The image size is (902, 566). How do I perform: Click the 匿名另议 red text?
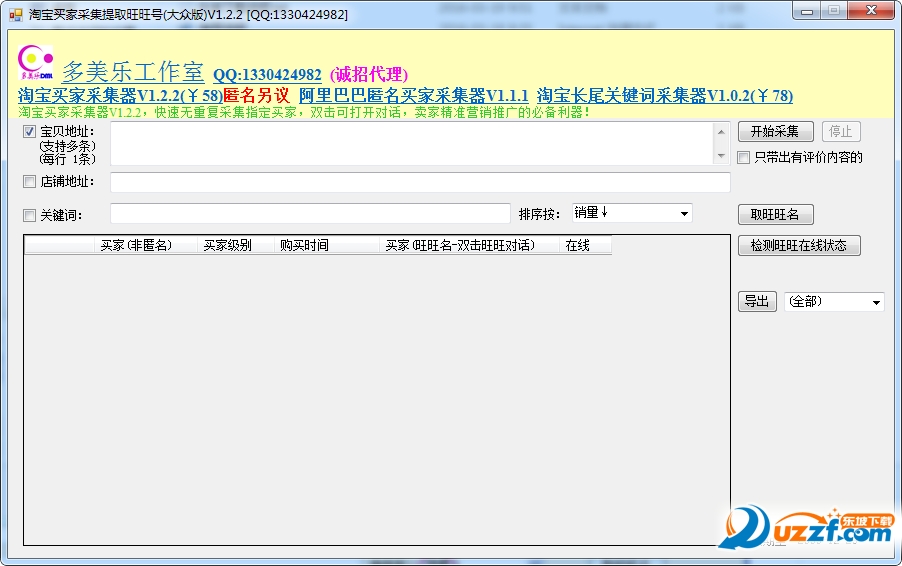(257, 95)
